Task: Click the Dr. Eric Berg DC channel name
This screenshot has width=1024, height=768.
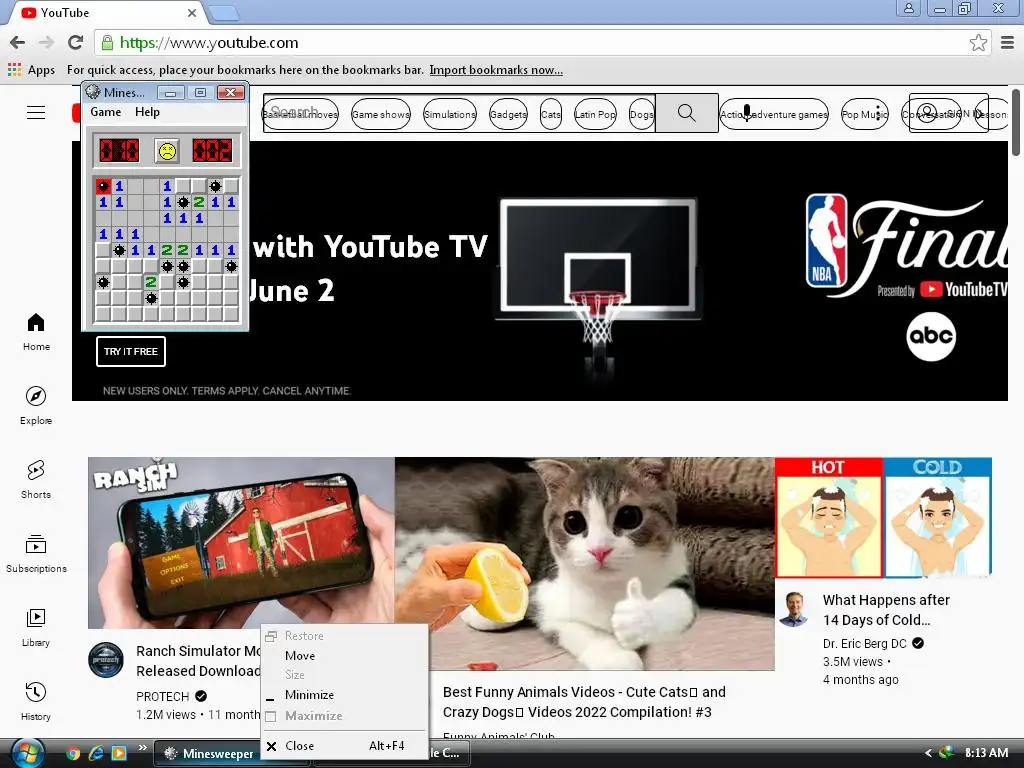Action: coord(865,643)
